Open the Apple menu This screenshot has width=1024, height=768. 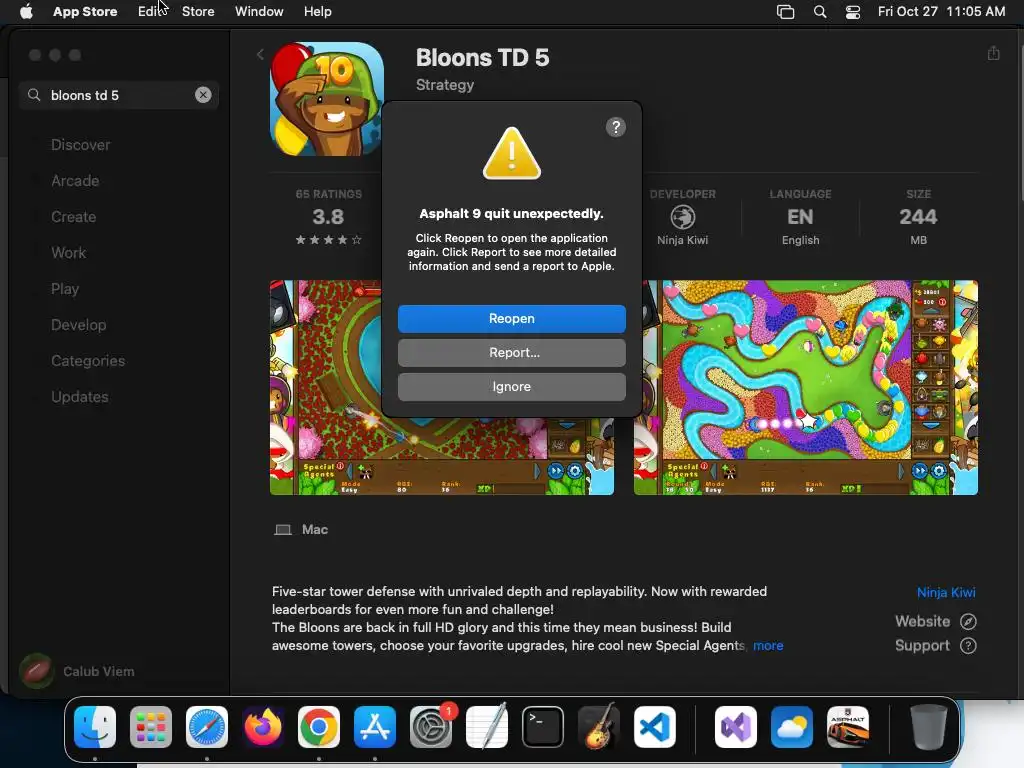(26, 11)
